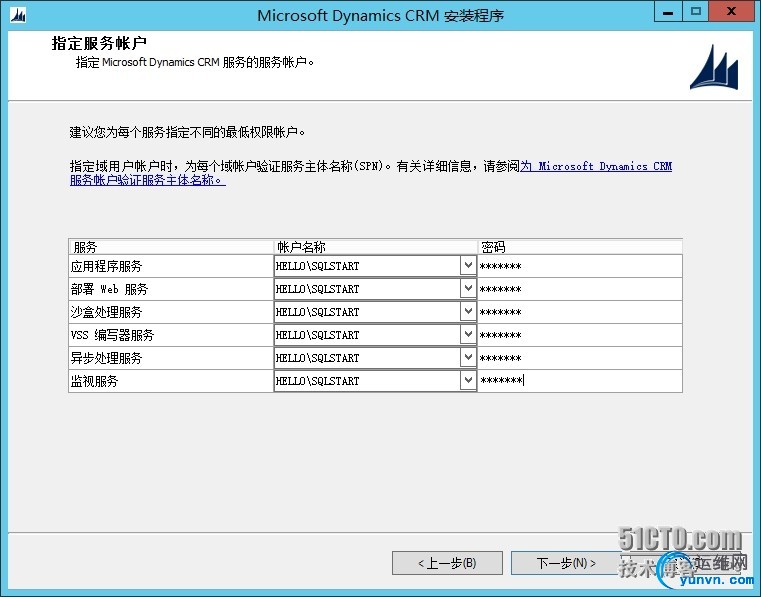Select the 应用程序服务 row label
761x597 pixels.
[x=106, y=266]
